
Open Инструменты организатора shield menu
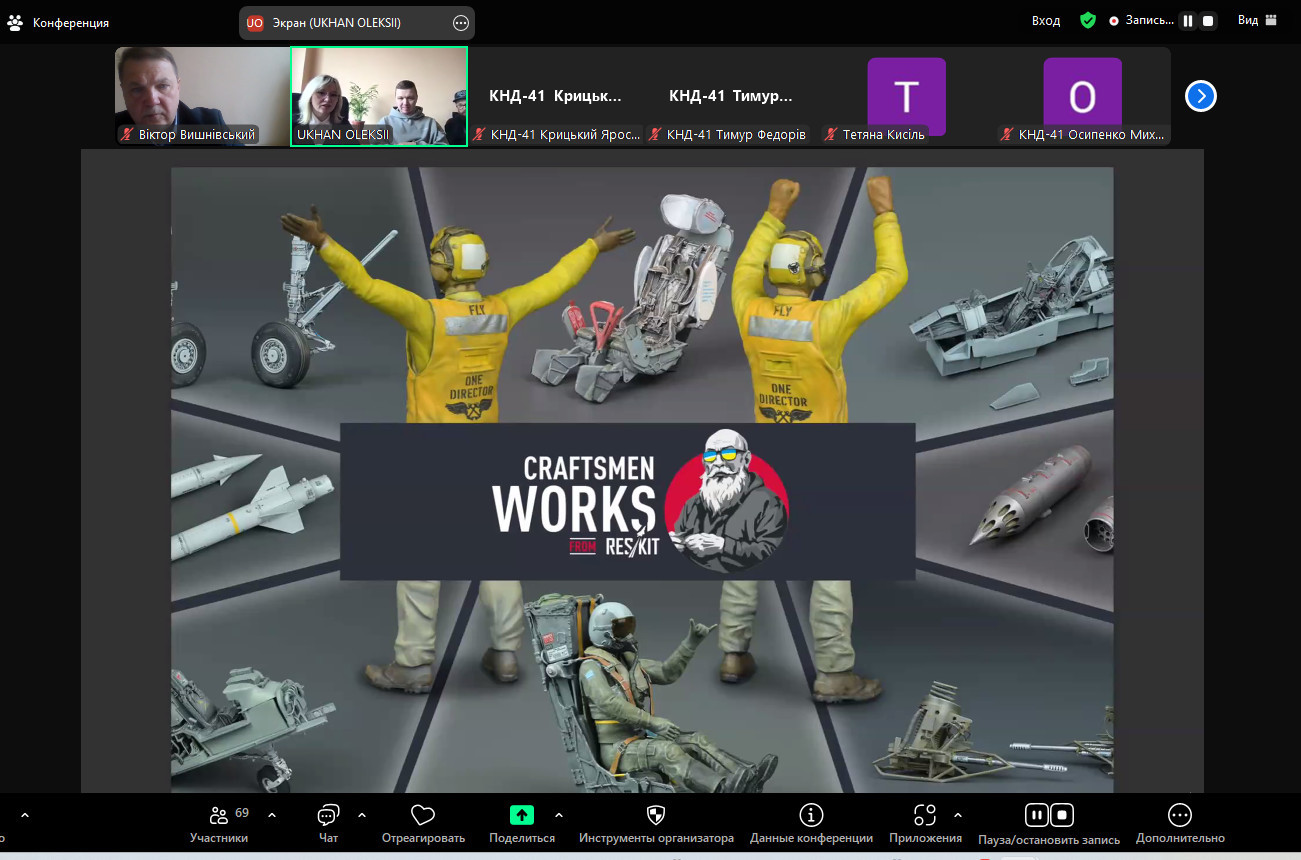coord(656,825)
